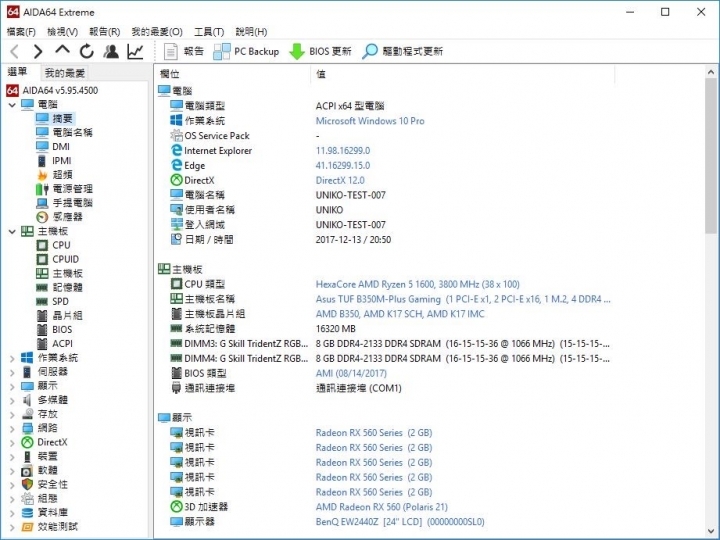Switch to the 選單 tab

18,72
